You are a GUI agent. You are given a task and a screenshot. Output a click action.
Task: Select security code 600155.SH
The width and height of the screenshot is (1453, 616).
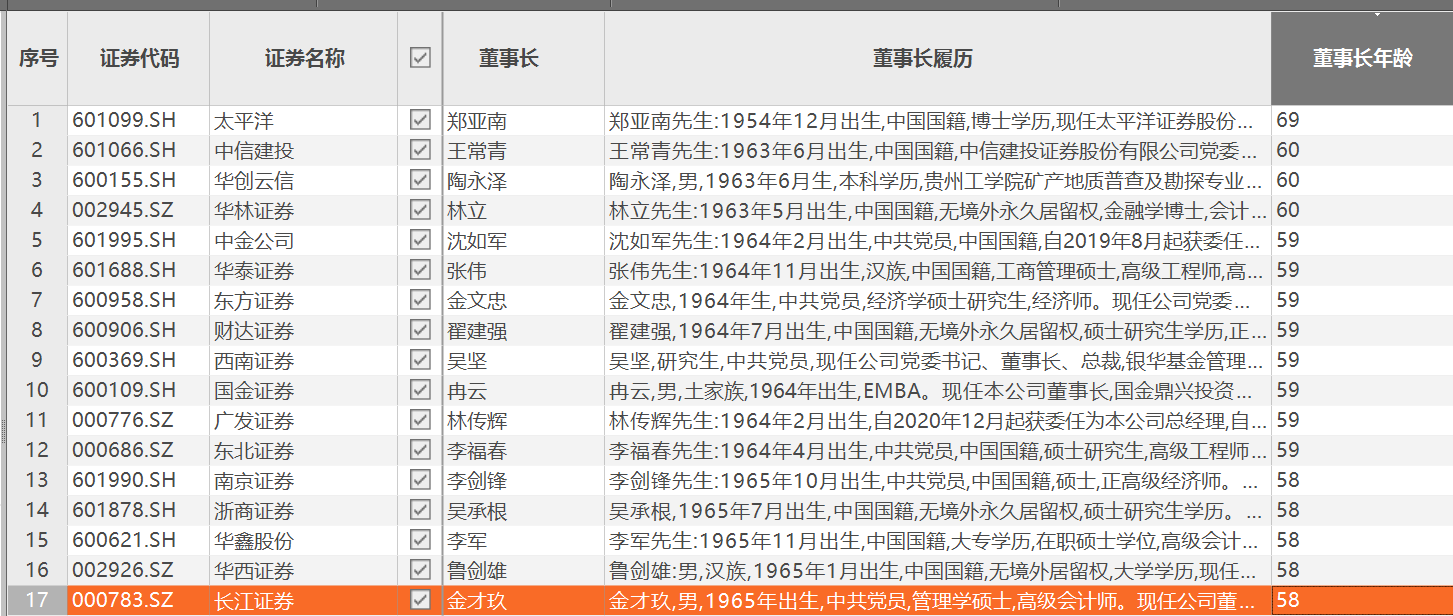coord(124,181)
